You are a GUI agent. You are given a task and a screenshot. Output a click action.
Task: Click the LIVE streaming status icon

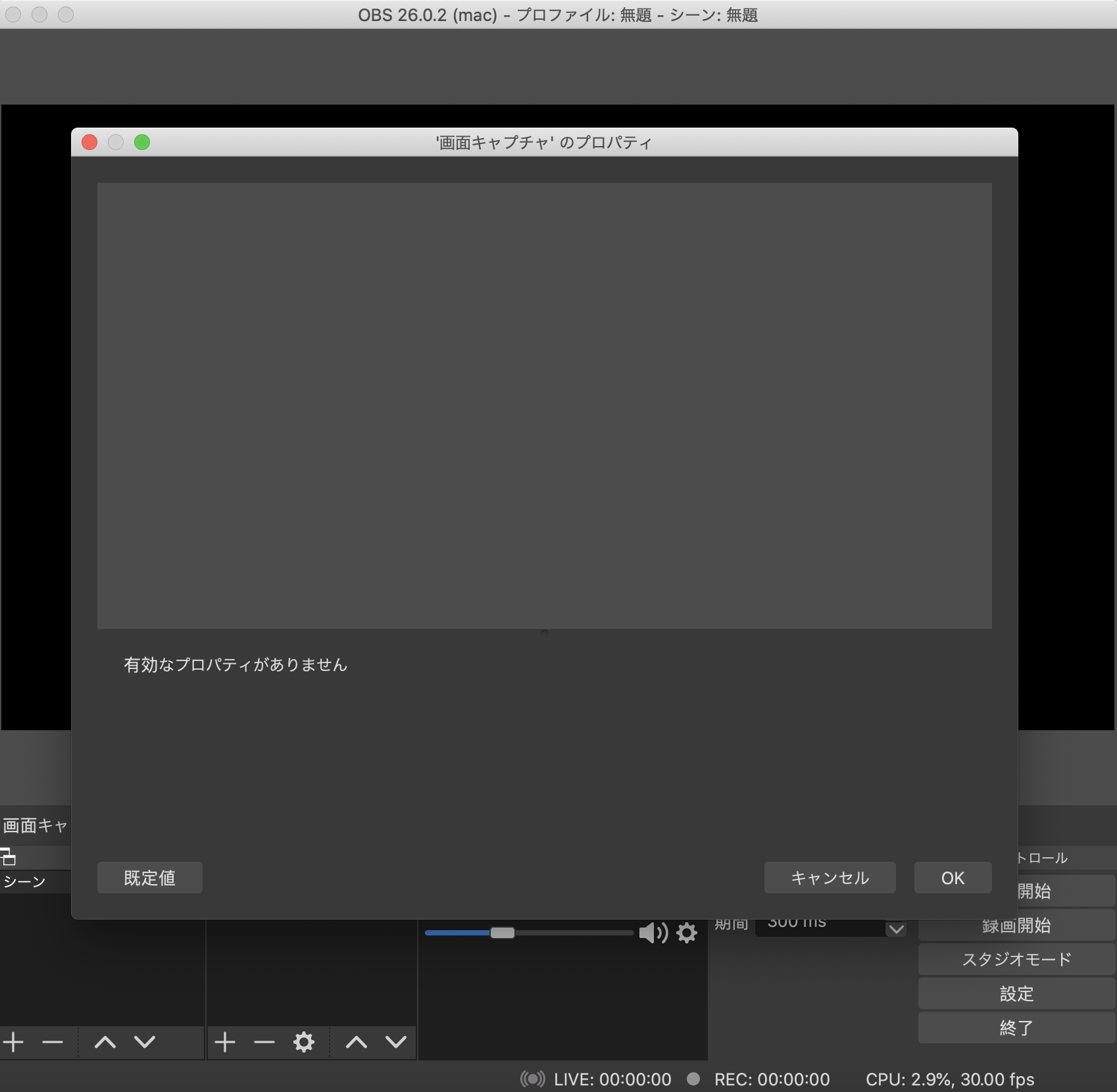(533, 1079)
